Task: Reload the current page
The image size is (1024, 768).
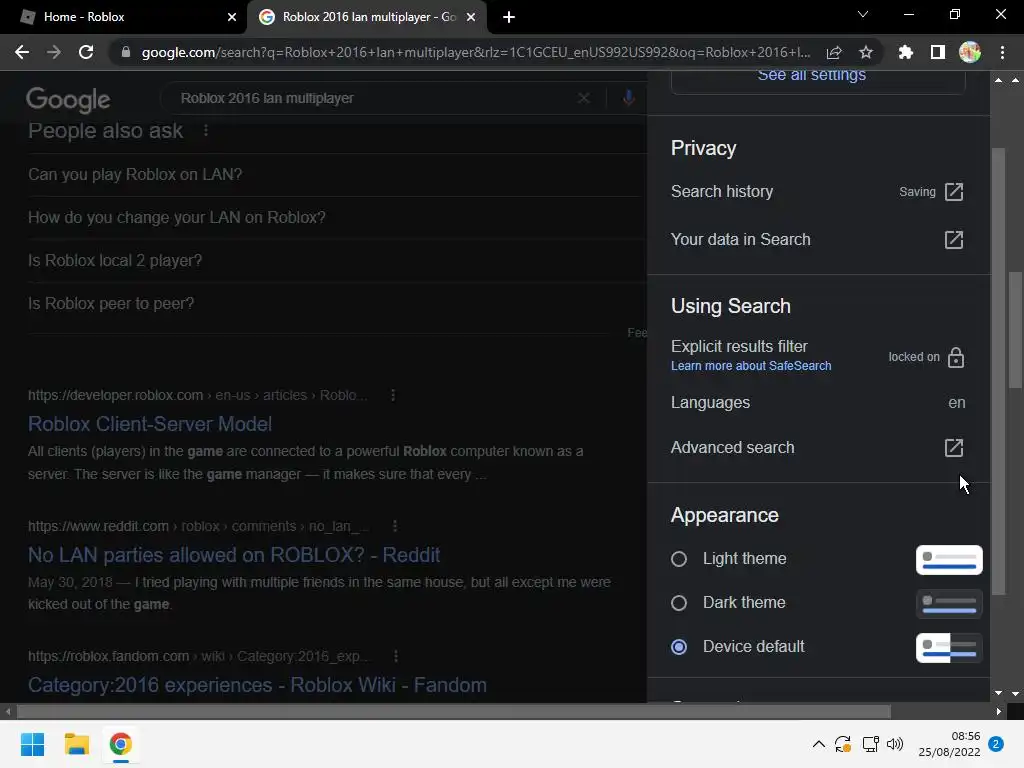Action: pos(86,52)
